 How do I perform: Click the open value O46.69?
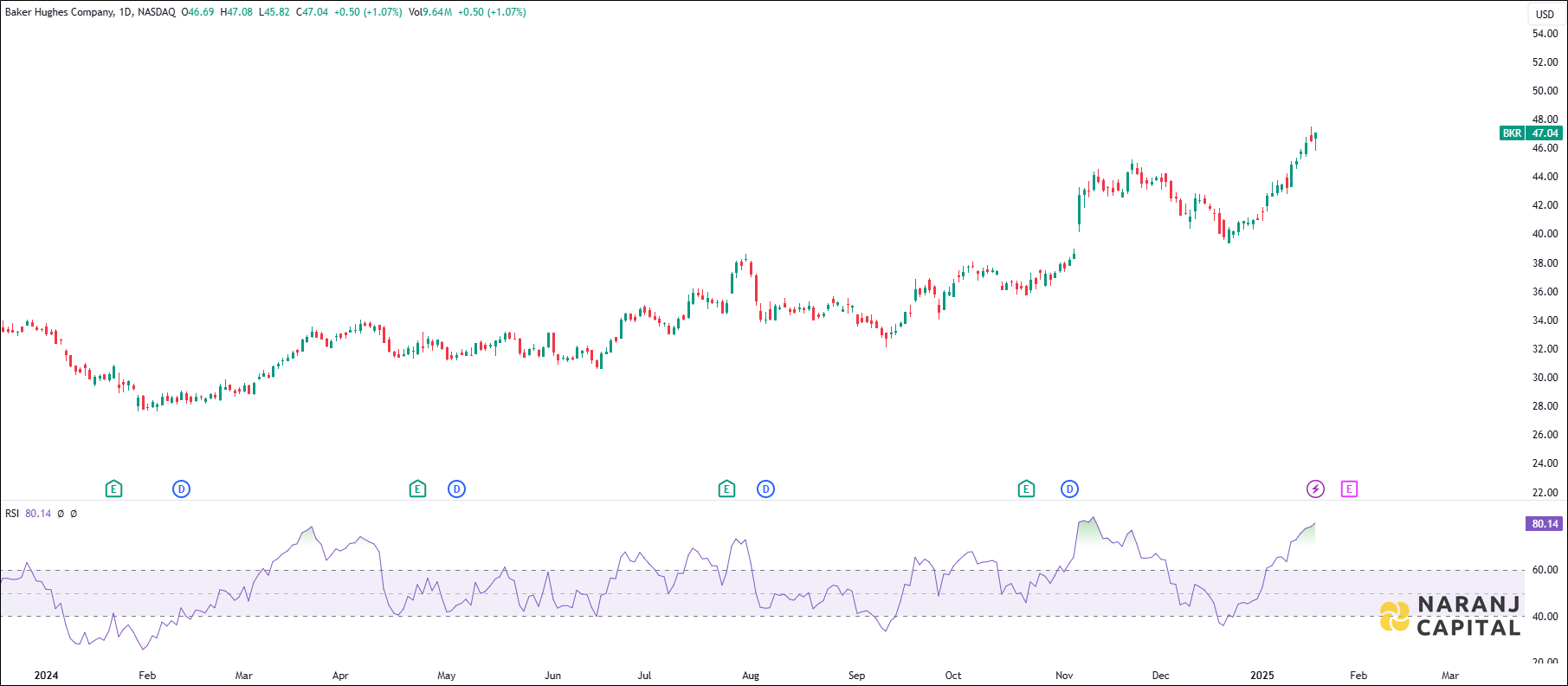point(197,12)
